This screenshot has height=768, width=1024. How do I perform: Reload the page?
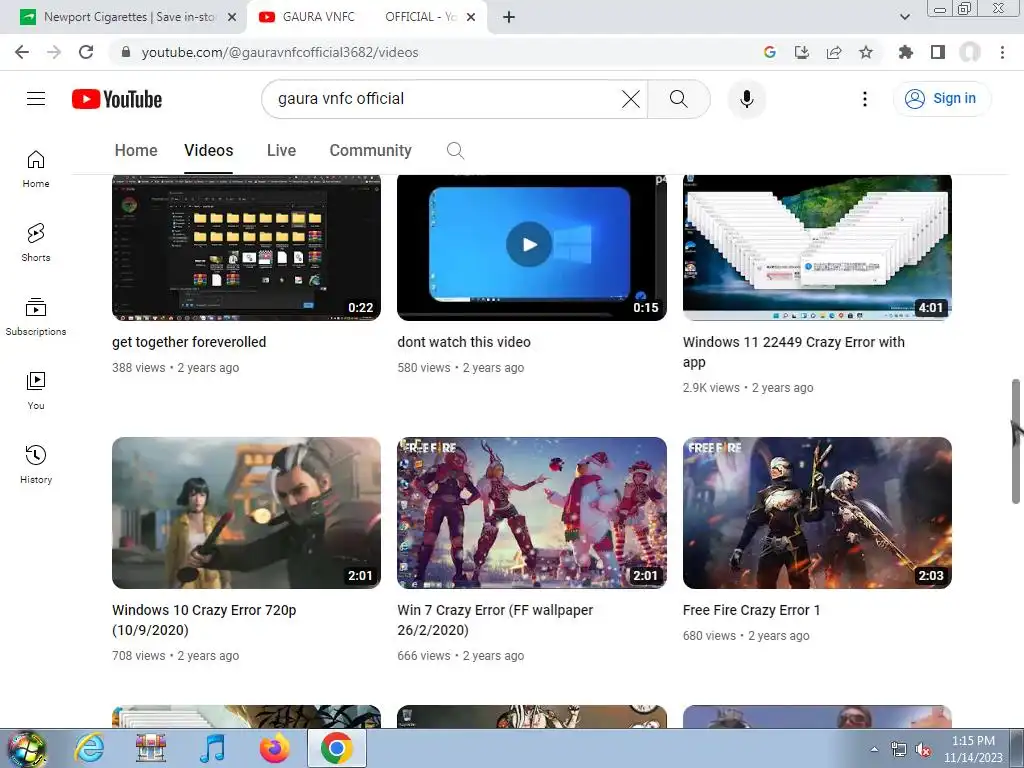point(86,52)
